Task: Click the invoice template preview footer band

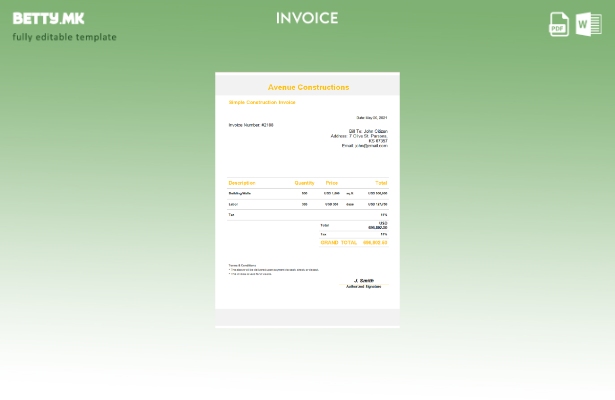Action: tap(307, 317)
